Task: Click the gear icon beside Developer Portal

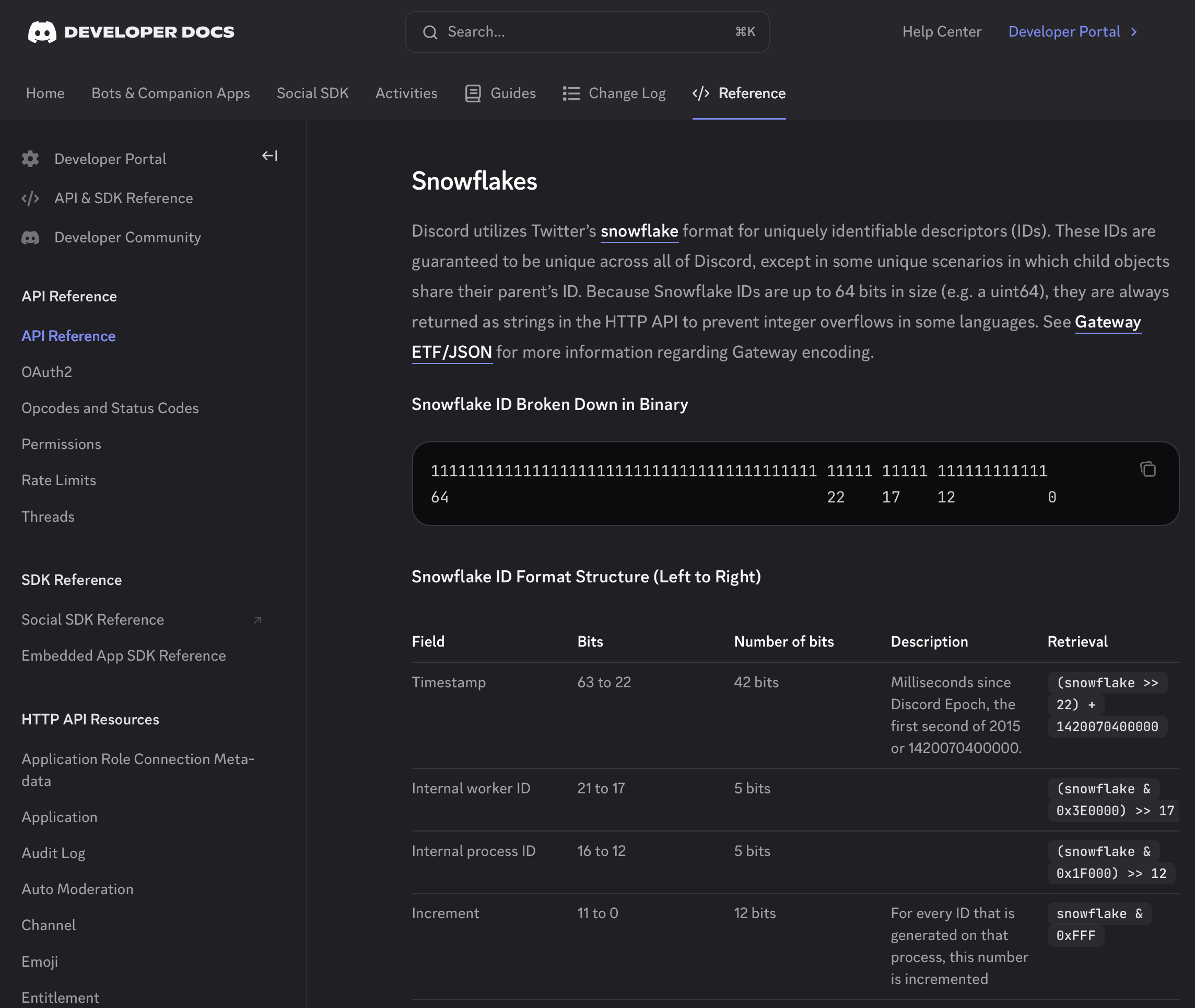Action: [x=30, y=159]
